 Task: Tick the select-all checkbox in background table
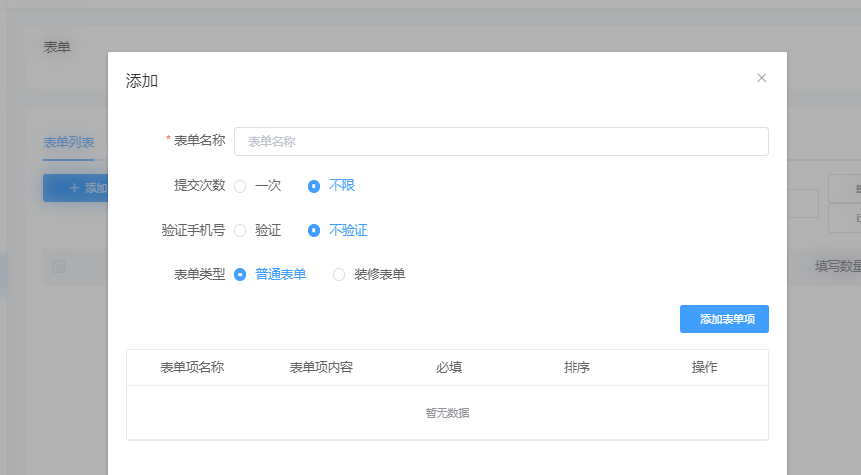coord(58,267)
